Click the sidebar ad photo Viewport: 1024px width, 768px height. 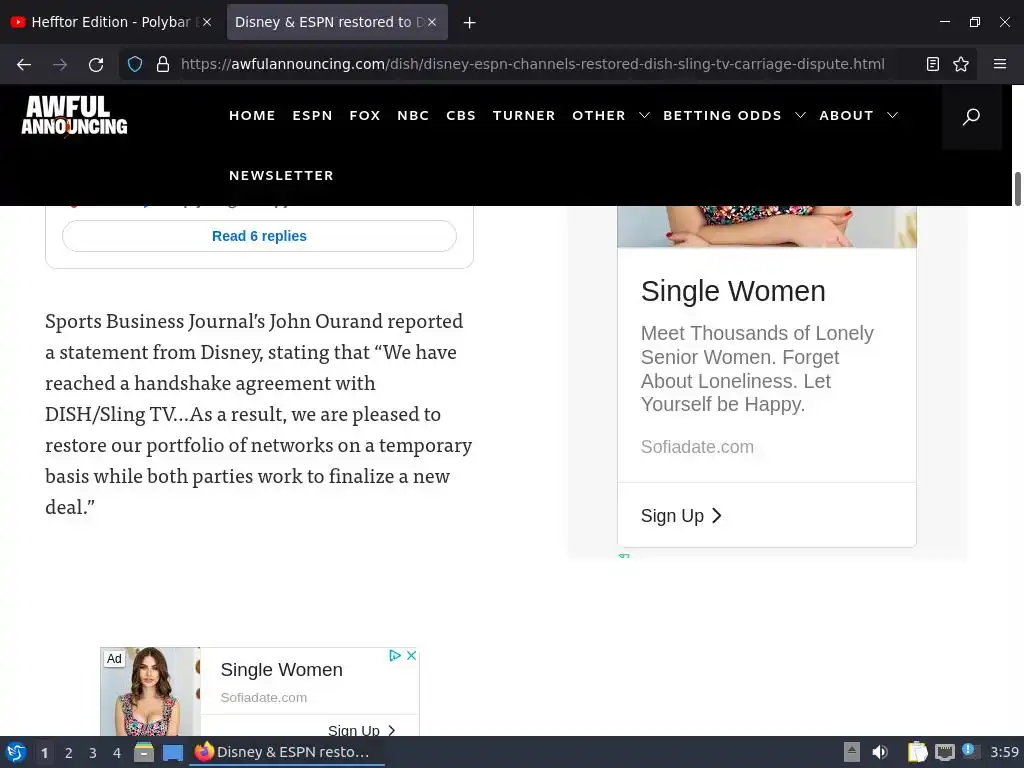point(767,227)
